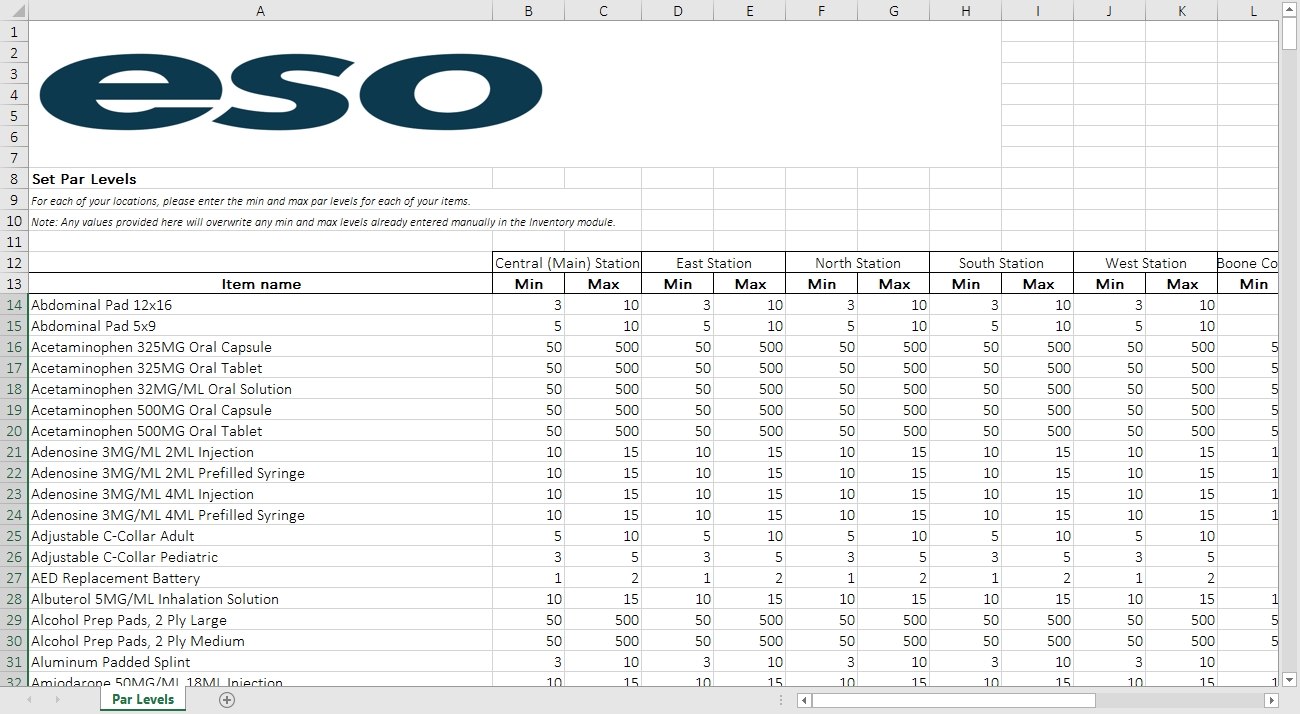This screenshot has width=1300, height=714.
Task: Click vertical scrollbar down arrow
Action: click(1289, 679)
